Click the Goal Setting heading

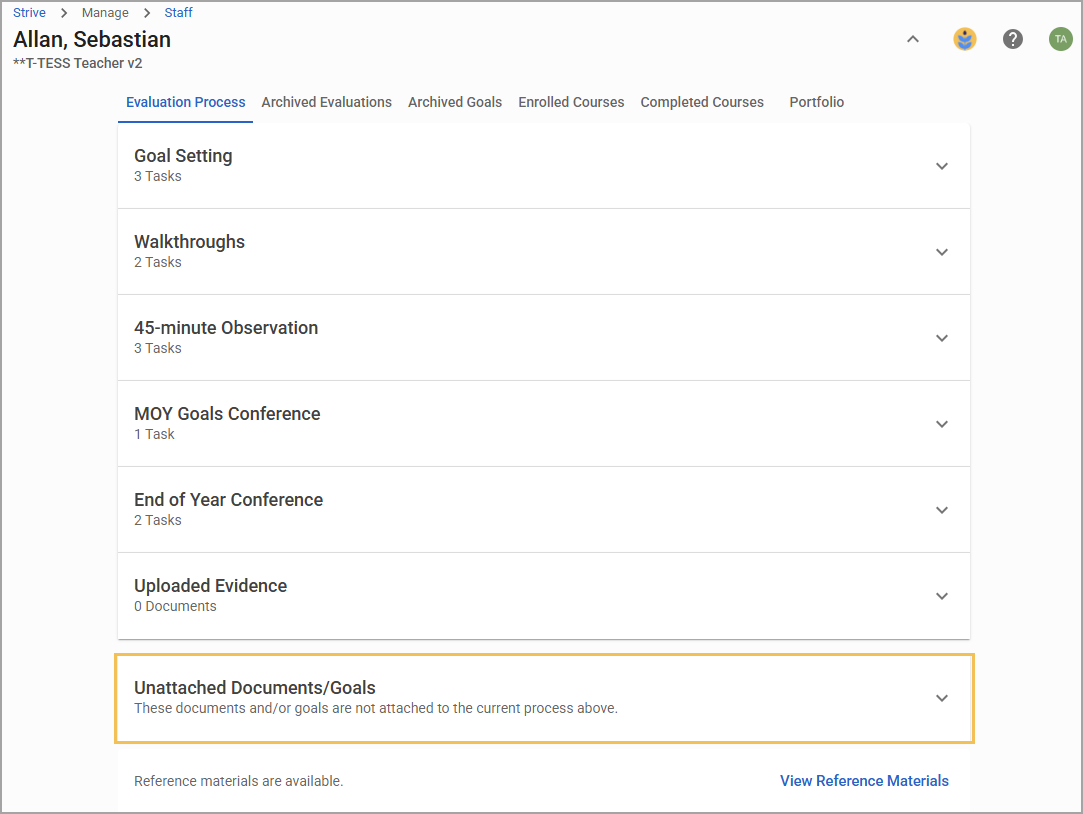(183, 156)
